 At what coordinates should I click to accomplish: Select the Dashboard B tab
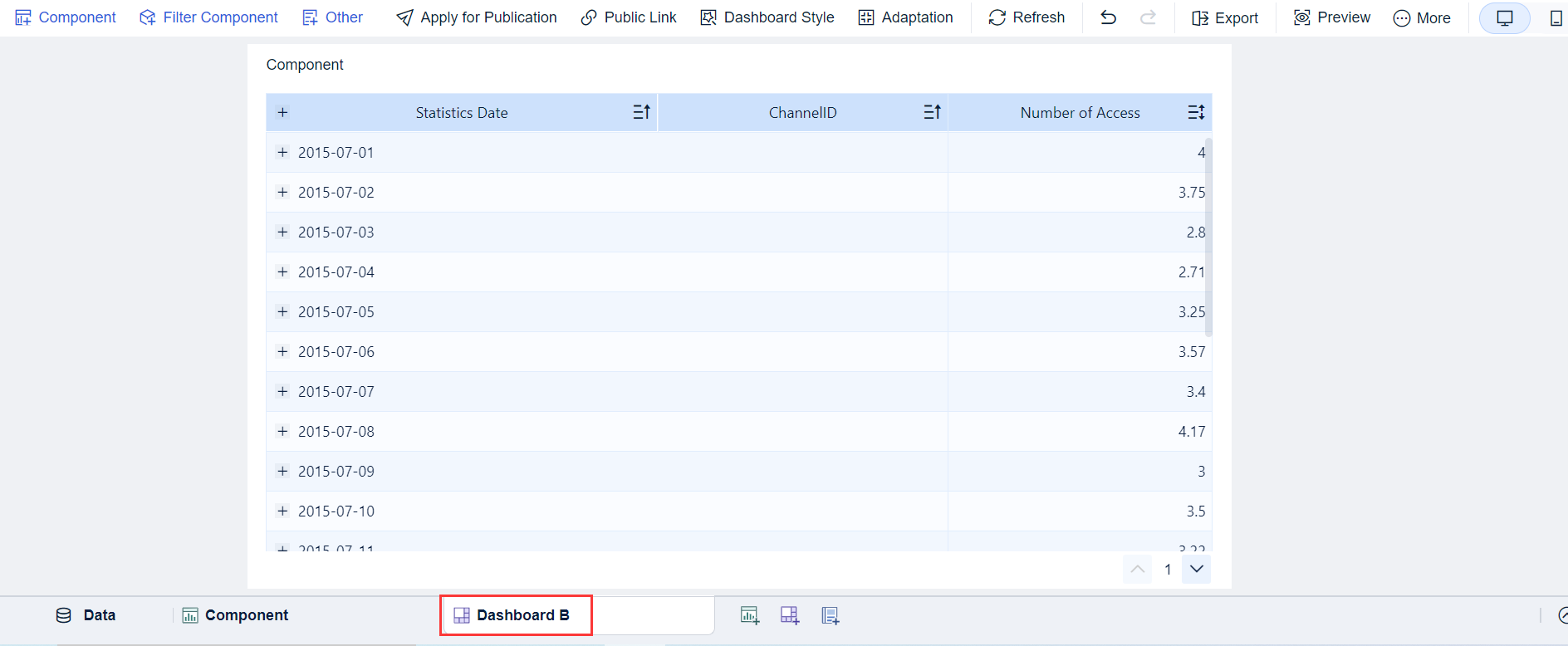[x=515, y=615]
